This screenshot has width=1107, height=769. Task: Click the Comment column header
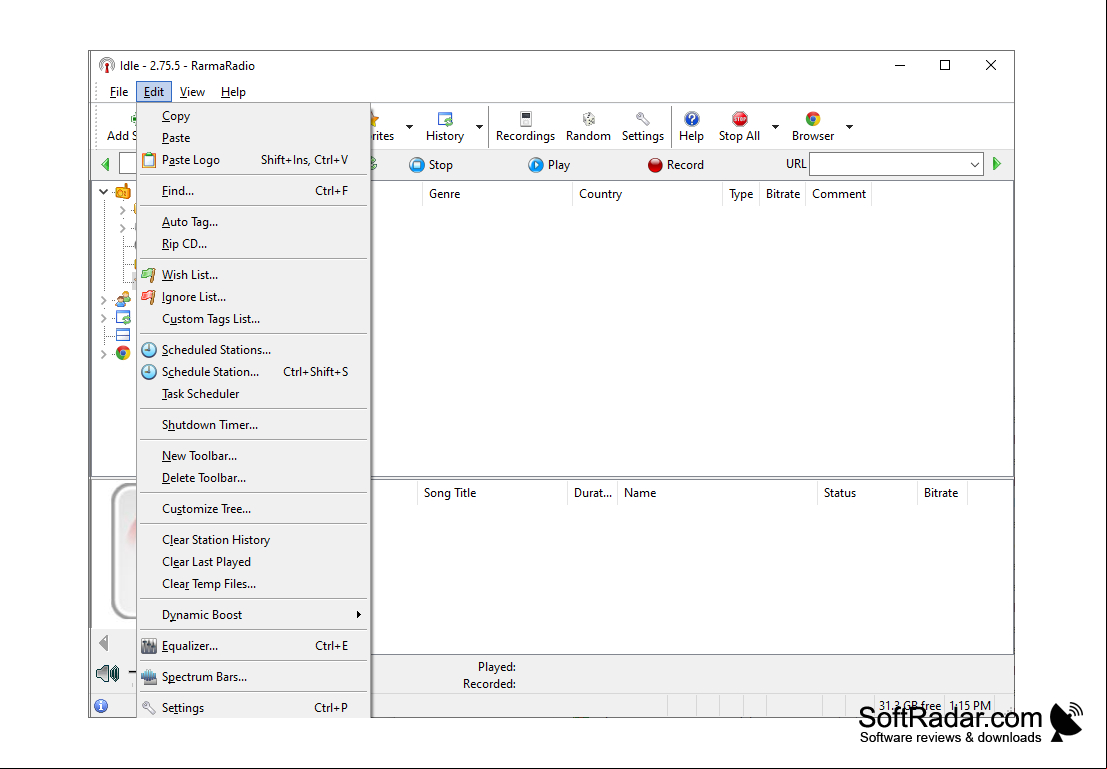[x=839, y=193]
